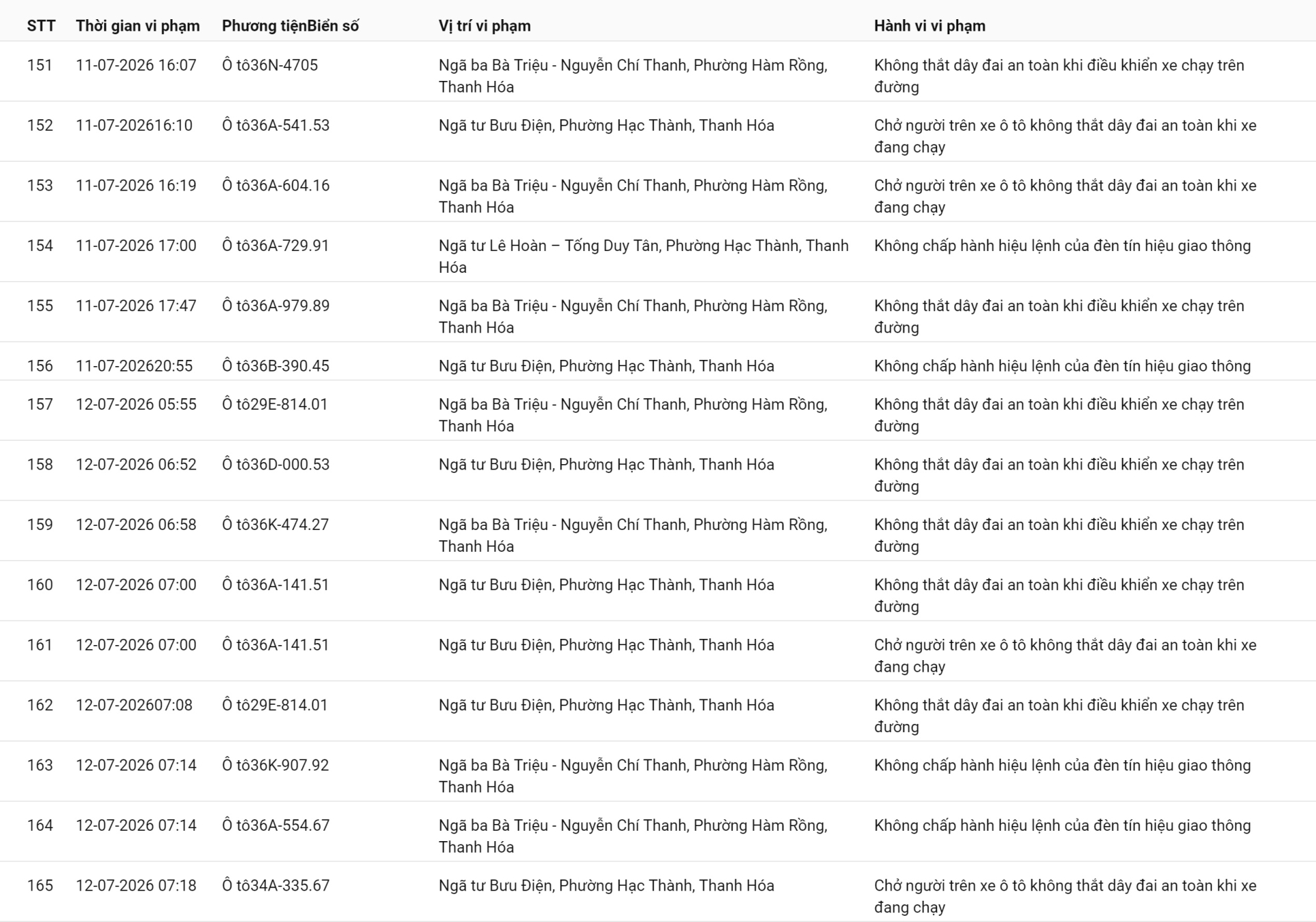Viewport: 1316px width, 922px height.
Task: Select row 157 timestamp 12-07-2026 05:55
Action: (x=136, y=404)
